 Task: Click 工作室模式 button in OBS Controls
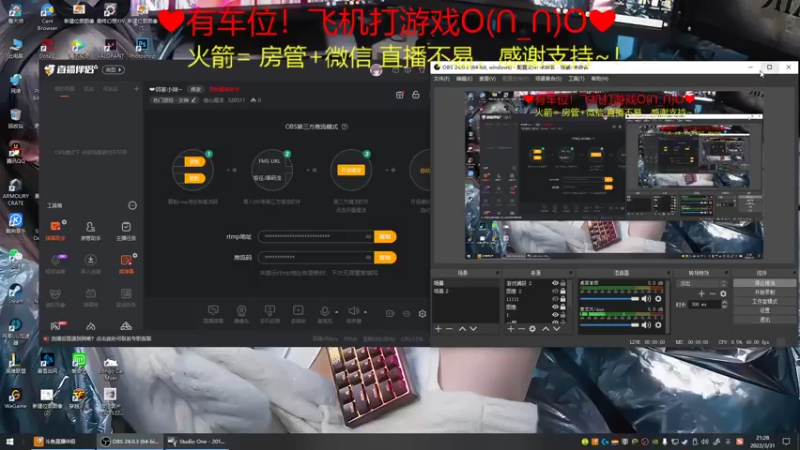(x=764, y=302)
